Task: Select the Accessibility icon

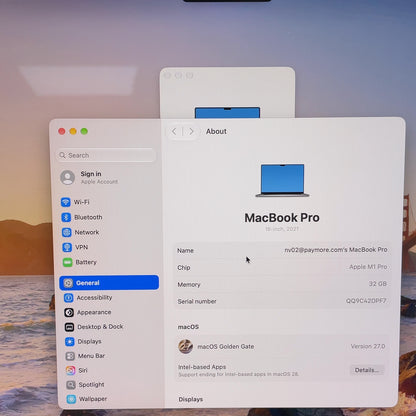Action: tap(69, 298)
